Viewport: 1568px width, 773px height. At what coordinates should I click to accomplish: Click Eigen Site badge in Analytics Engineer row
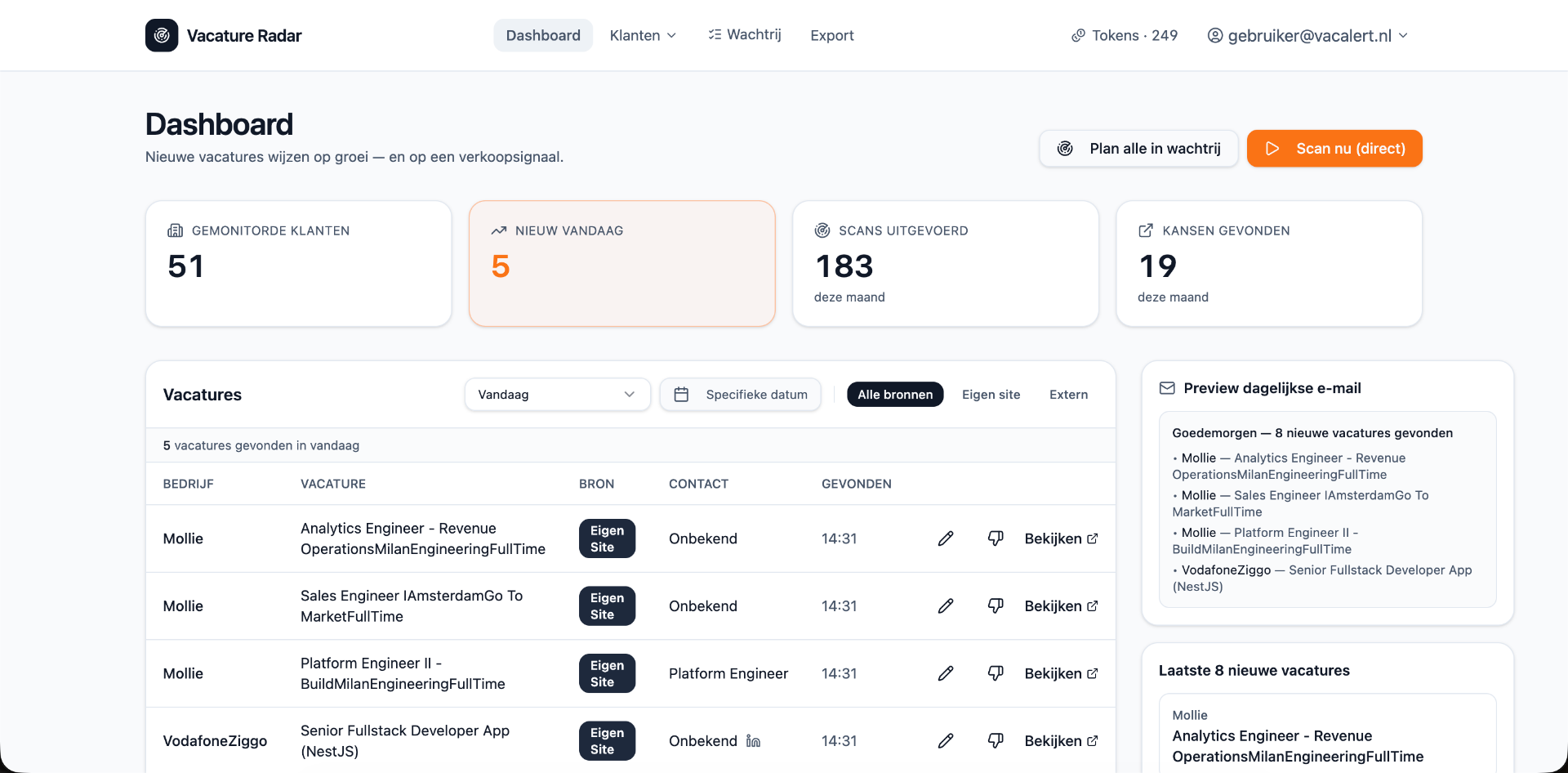coord(607,538)
